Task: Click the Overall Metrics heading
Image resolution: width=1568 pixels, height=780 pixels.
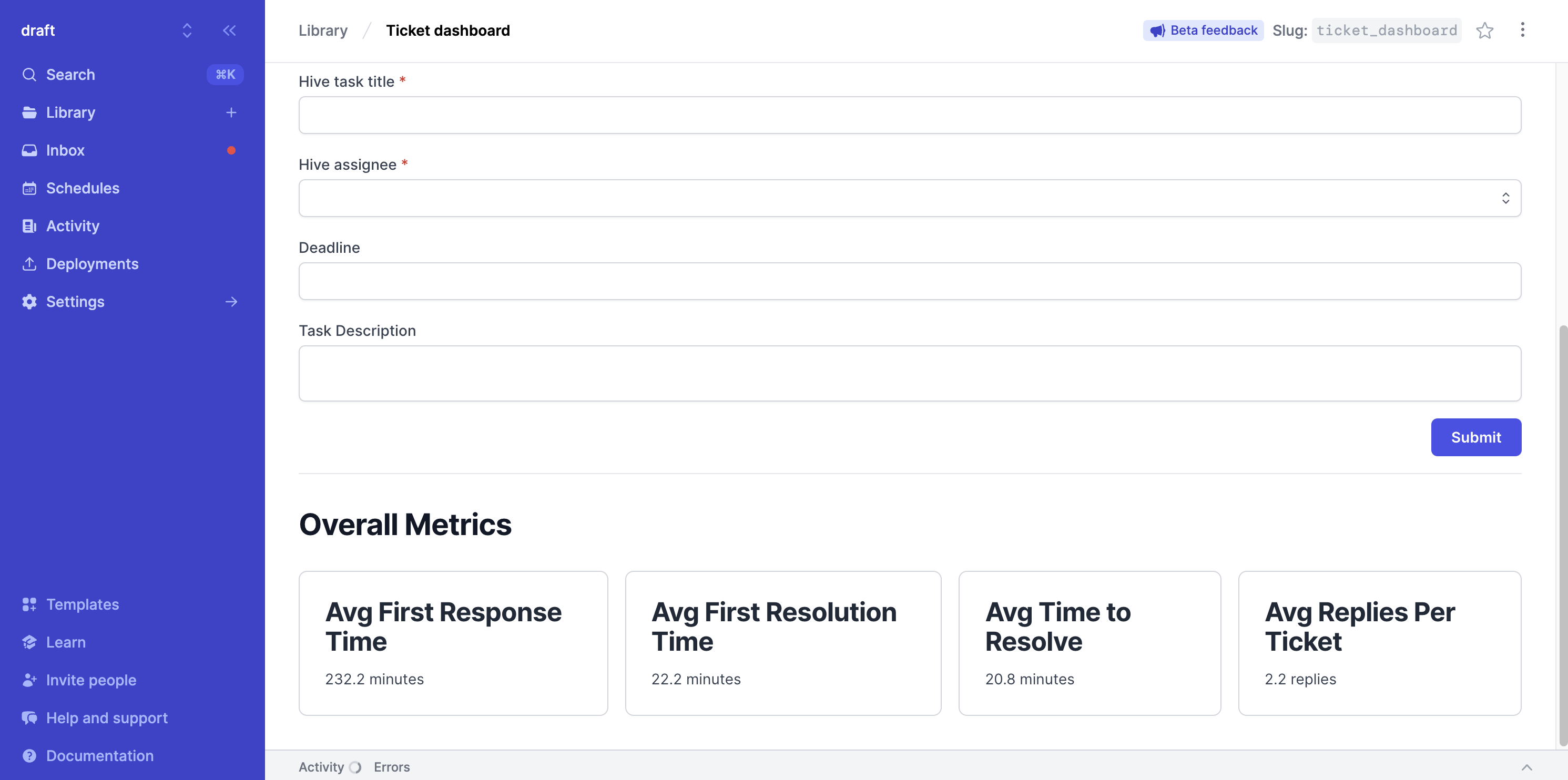Action: pos(405,525)
